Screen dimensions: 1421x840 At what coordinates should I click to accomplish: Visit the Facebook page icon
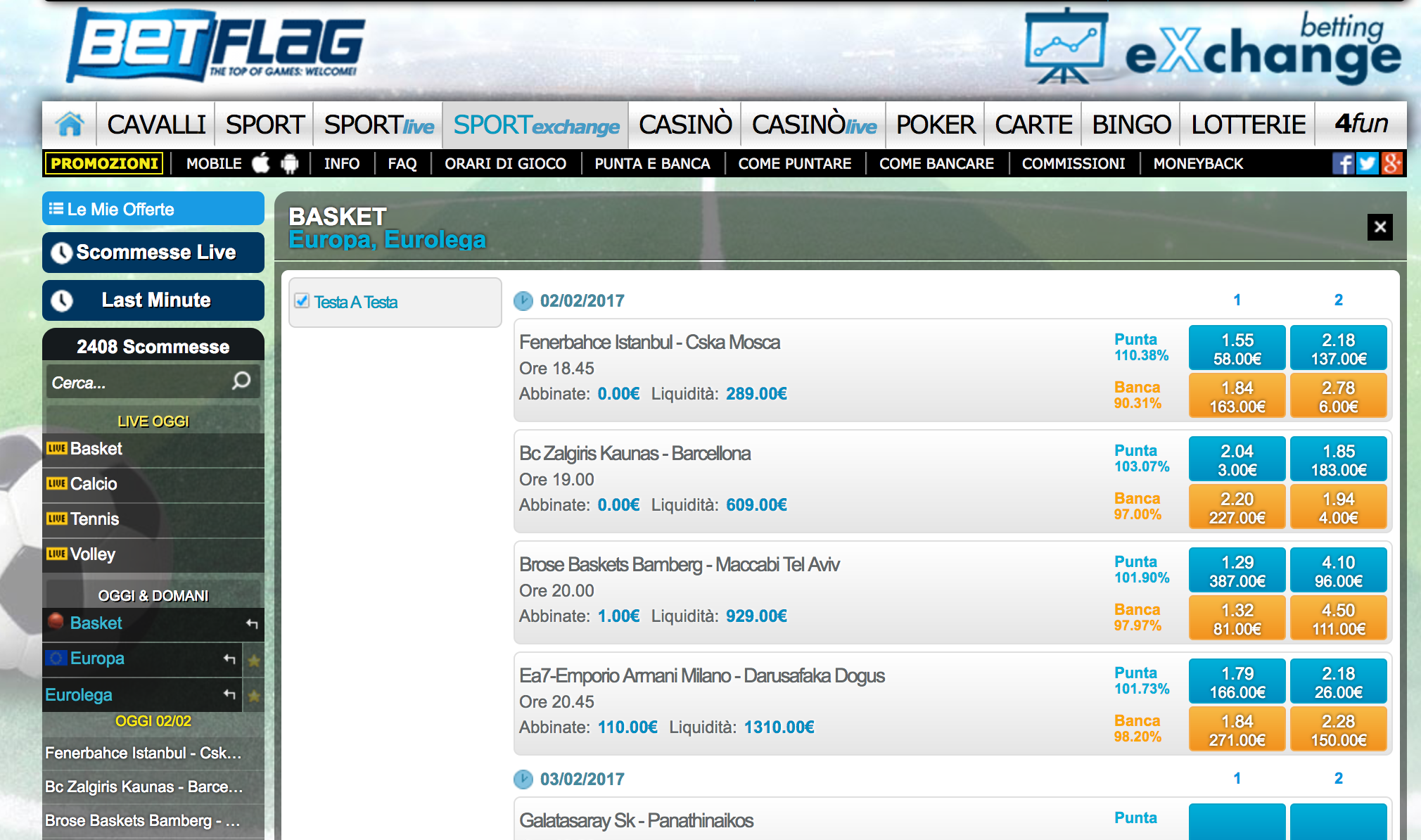[x=1342, y=163]
